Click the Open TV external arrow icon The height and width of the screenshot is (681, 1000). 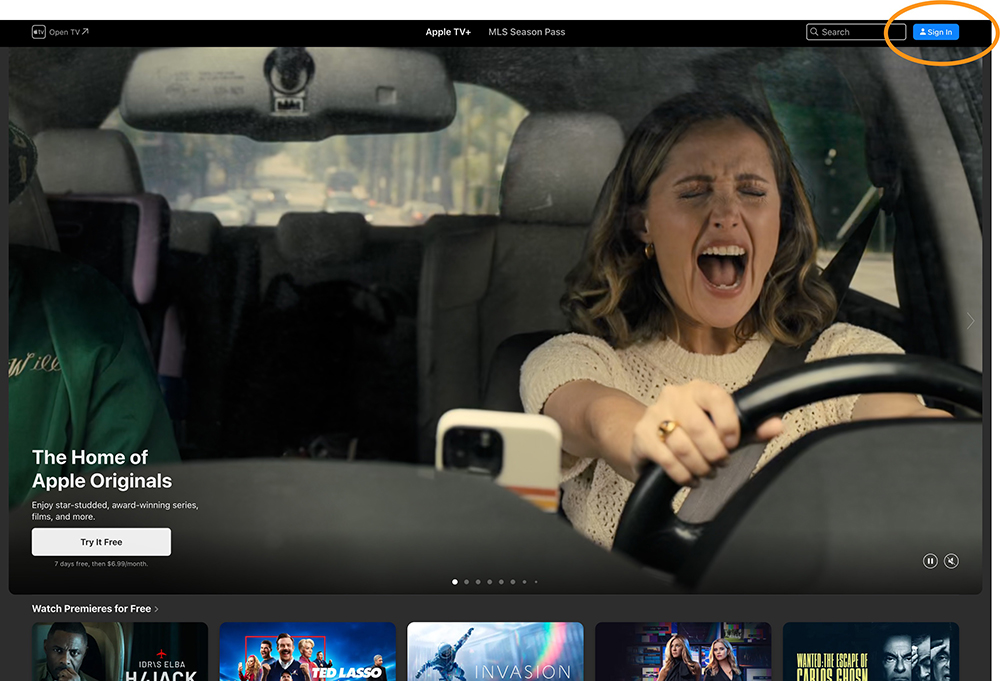tap(85, 32)
